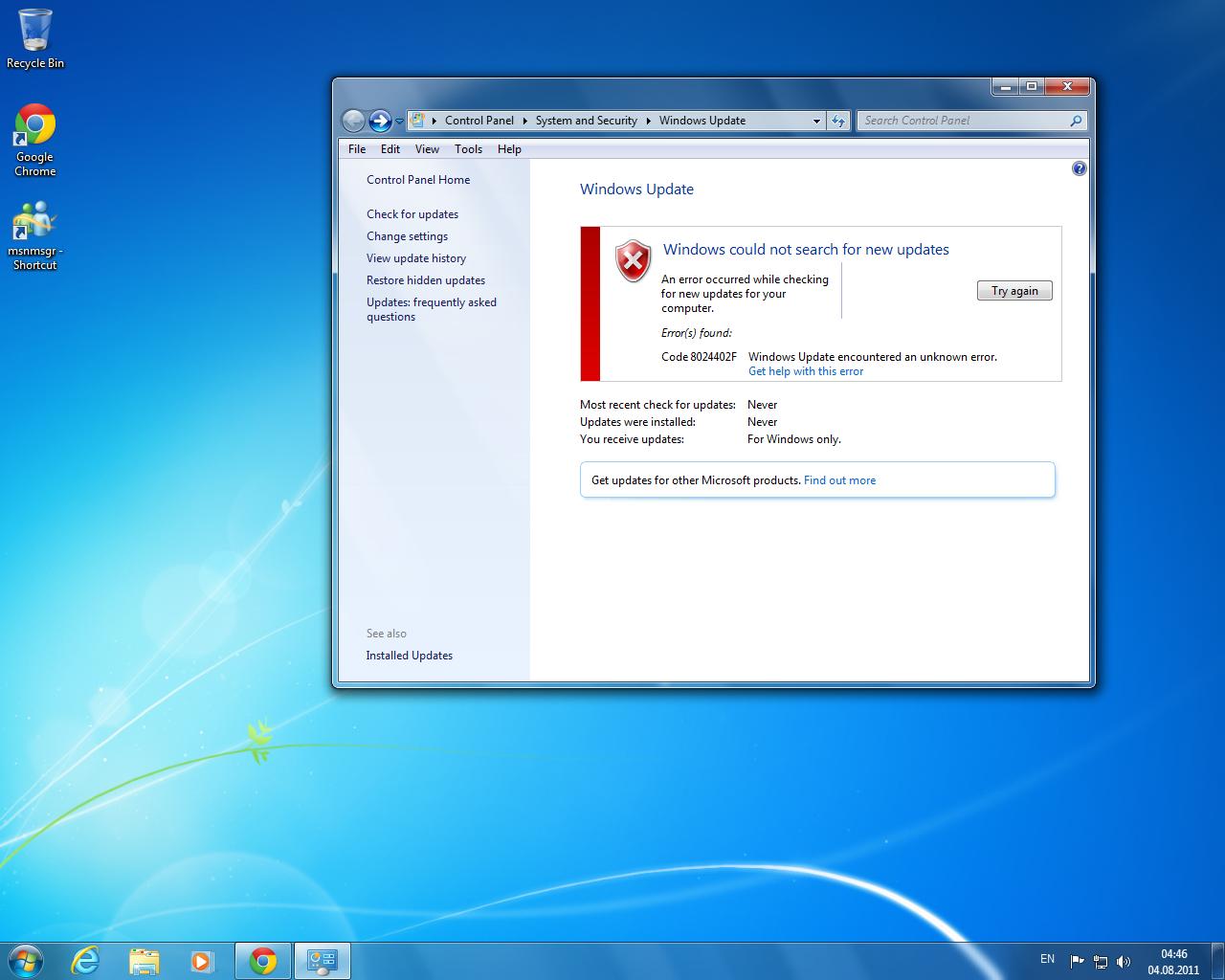1225x980 pixels.
Task: Open Updates: frequently asked questions
Action: click(x=432, y=309)
